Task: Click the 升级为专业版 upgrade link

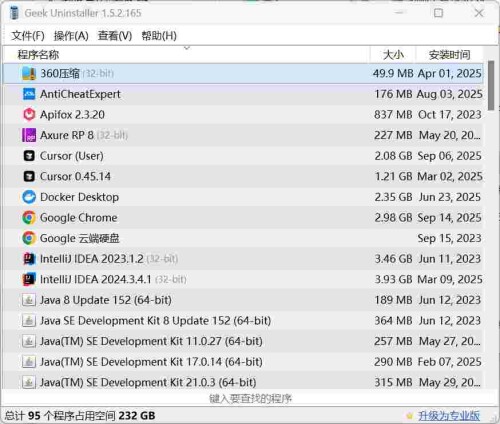Action: pos(449,416)
